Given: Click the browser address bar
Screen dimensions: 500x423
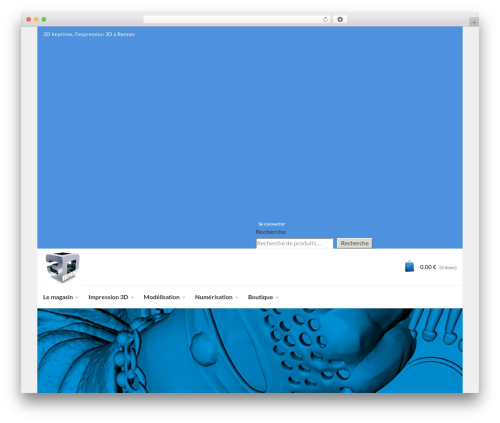Looking at the screenshot, I should pos(236,20).
